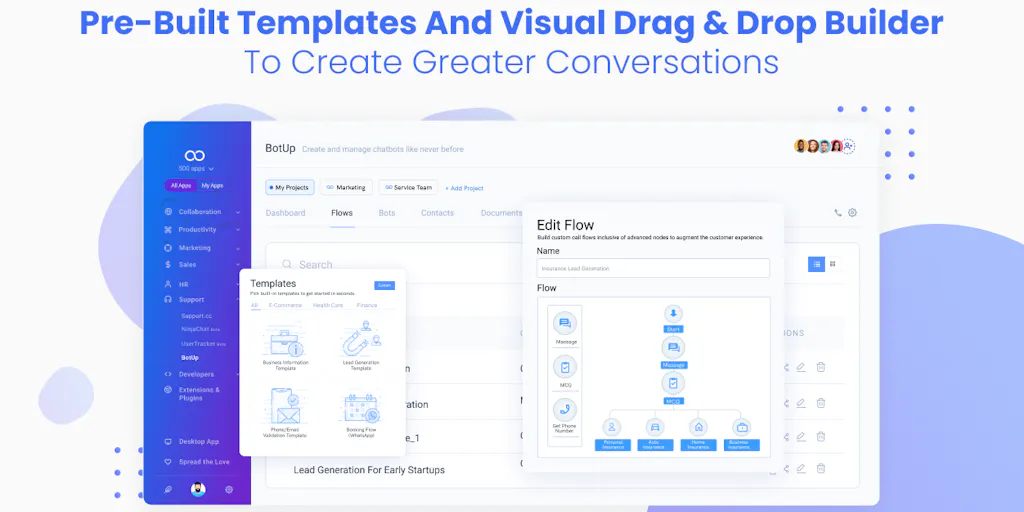1024x512 pixels.
Task: Switch to the My Apps toggle
Action: point(212,185)
